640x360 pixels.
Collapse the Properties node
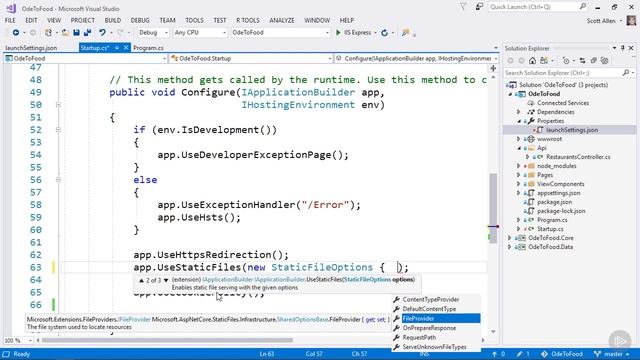pos(519,121)
